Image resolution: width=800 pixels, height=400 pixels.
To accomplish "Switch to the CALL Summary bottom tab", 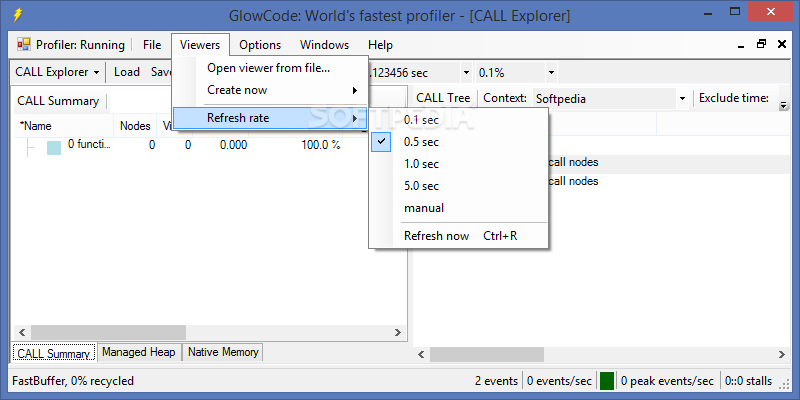I will (x=54, y=353).
